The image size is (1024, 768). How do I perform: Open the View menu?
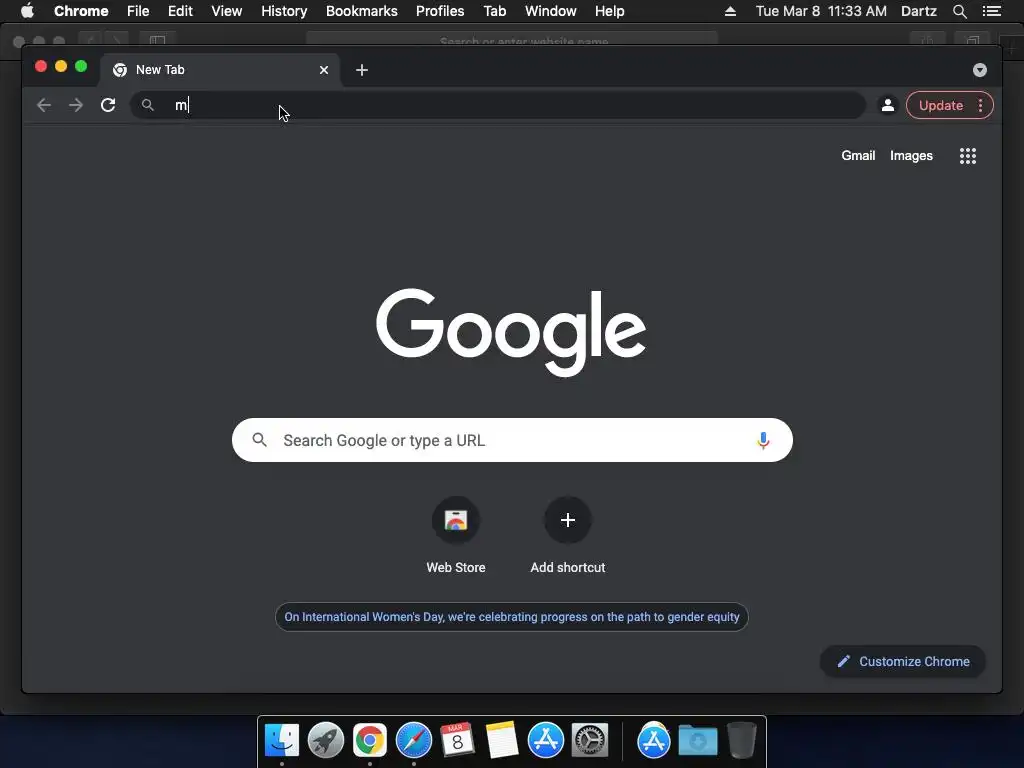tap(227, 11)
